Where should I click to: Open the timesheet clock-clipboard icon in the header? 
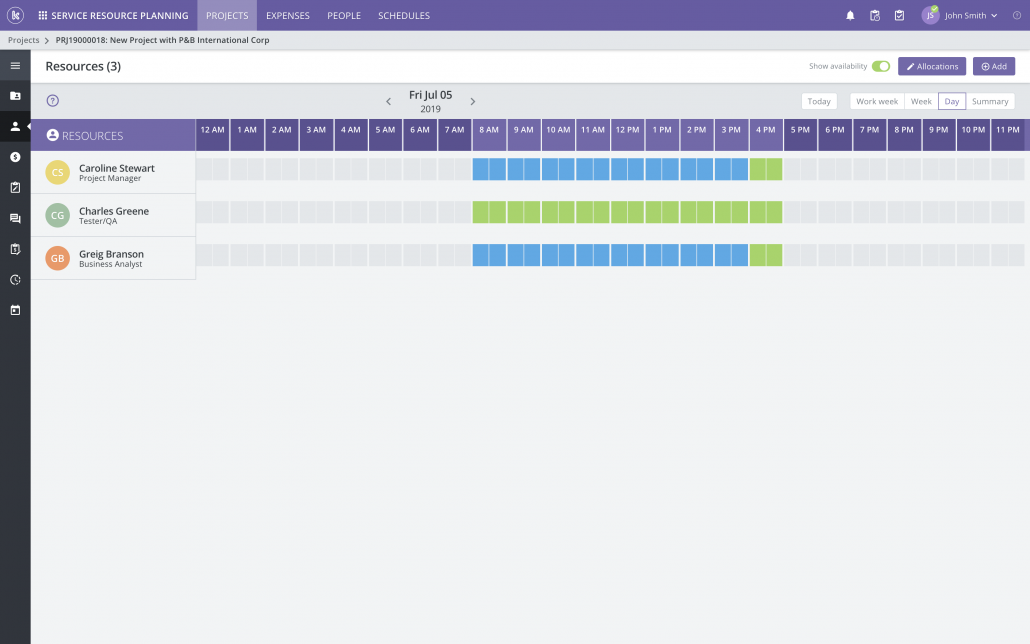[x=874, y=15]
